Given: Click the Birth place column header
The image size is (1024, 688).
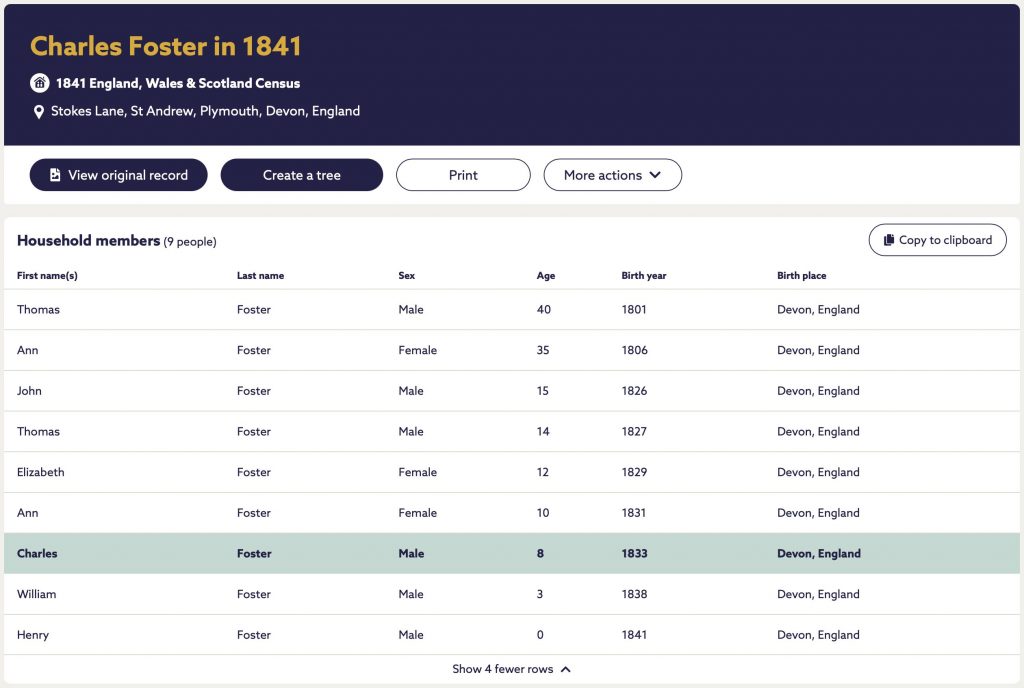Looking at the screenshot, I should point(801,275).
